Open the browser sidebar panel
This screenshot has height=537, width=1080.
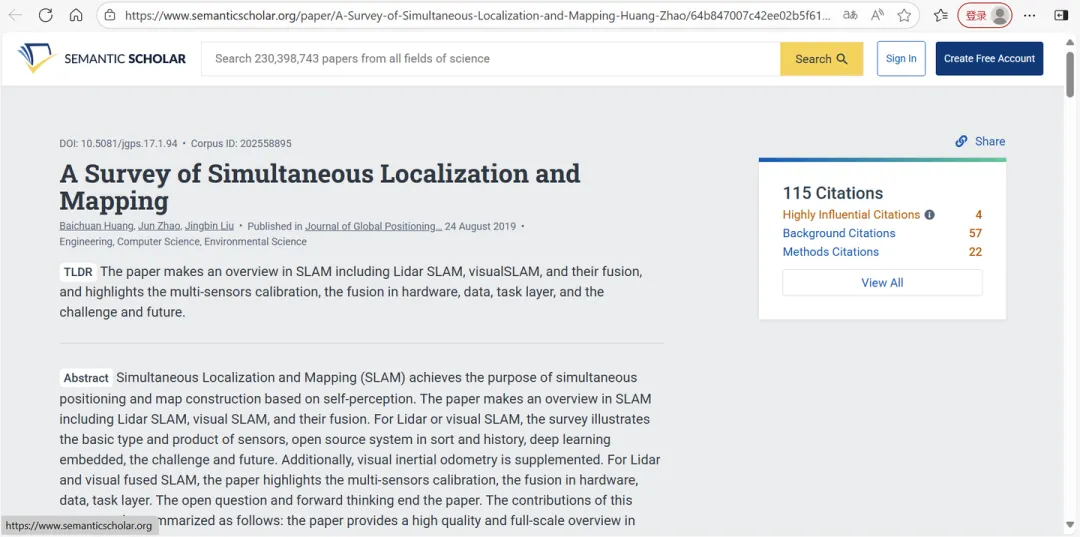[1061, 15]
